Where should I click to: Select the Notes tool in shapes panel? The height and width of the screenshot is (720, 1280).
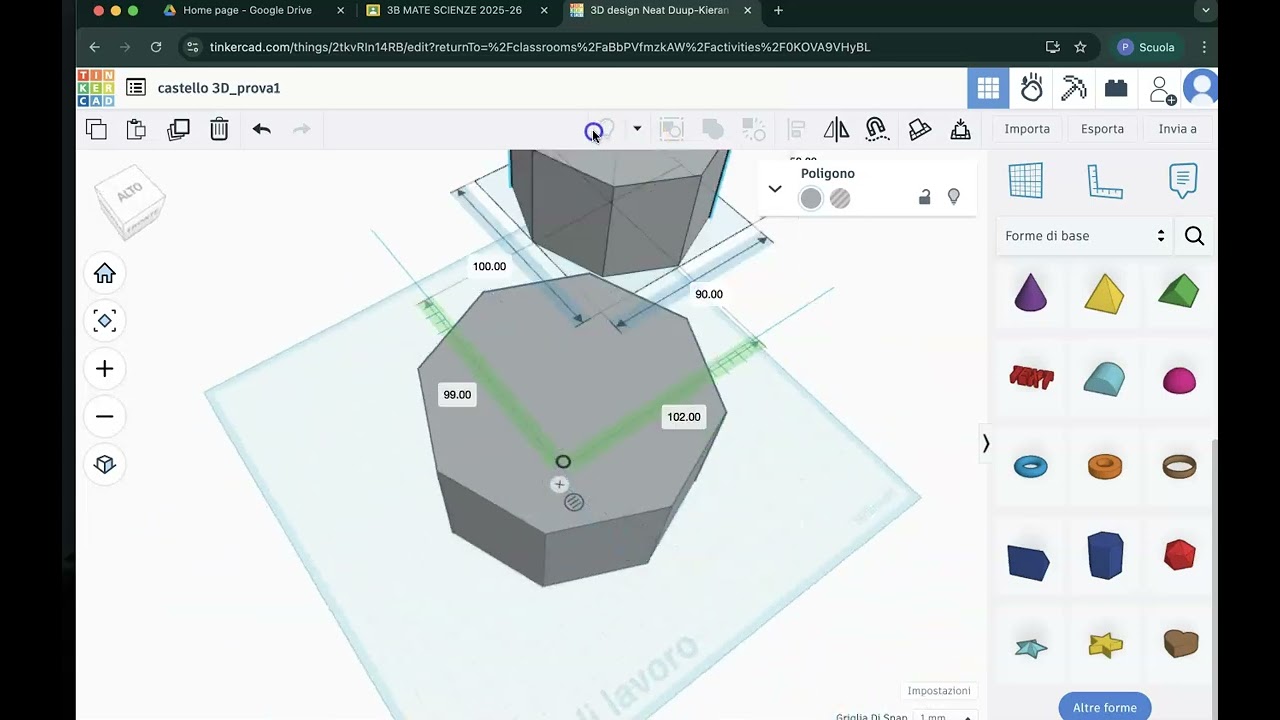coord(1183,181)
